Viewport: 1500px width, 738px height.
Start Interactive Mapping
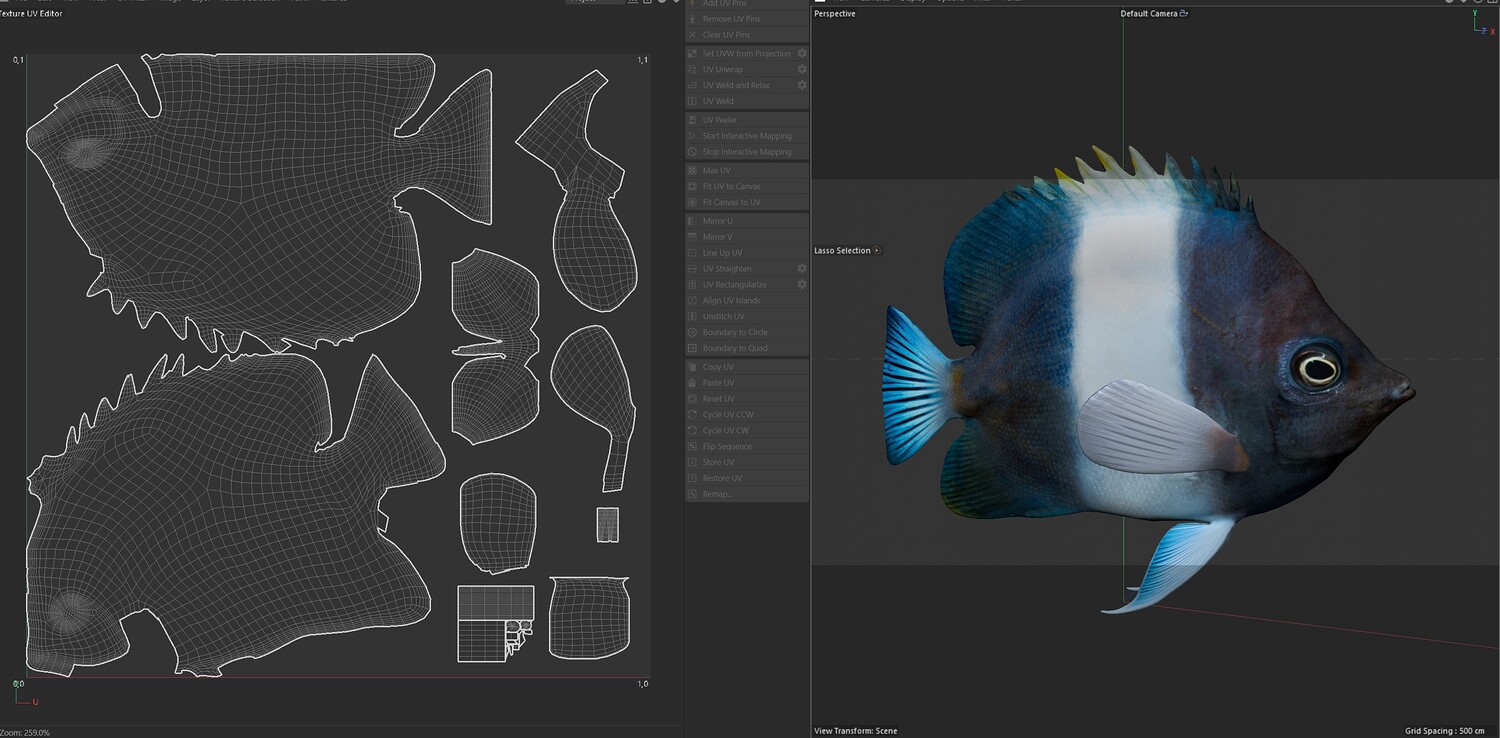pyautogui.click(x=747, y=136)
